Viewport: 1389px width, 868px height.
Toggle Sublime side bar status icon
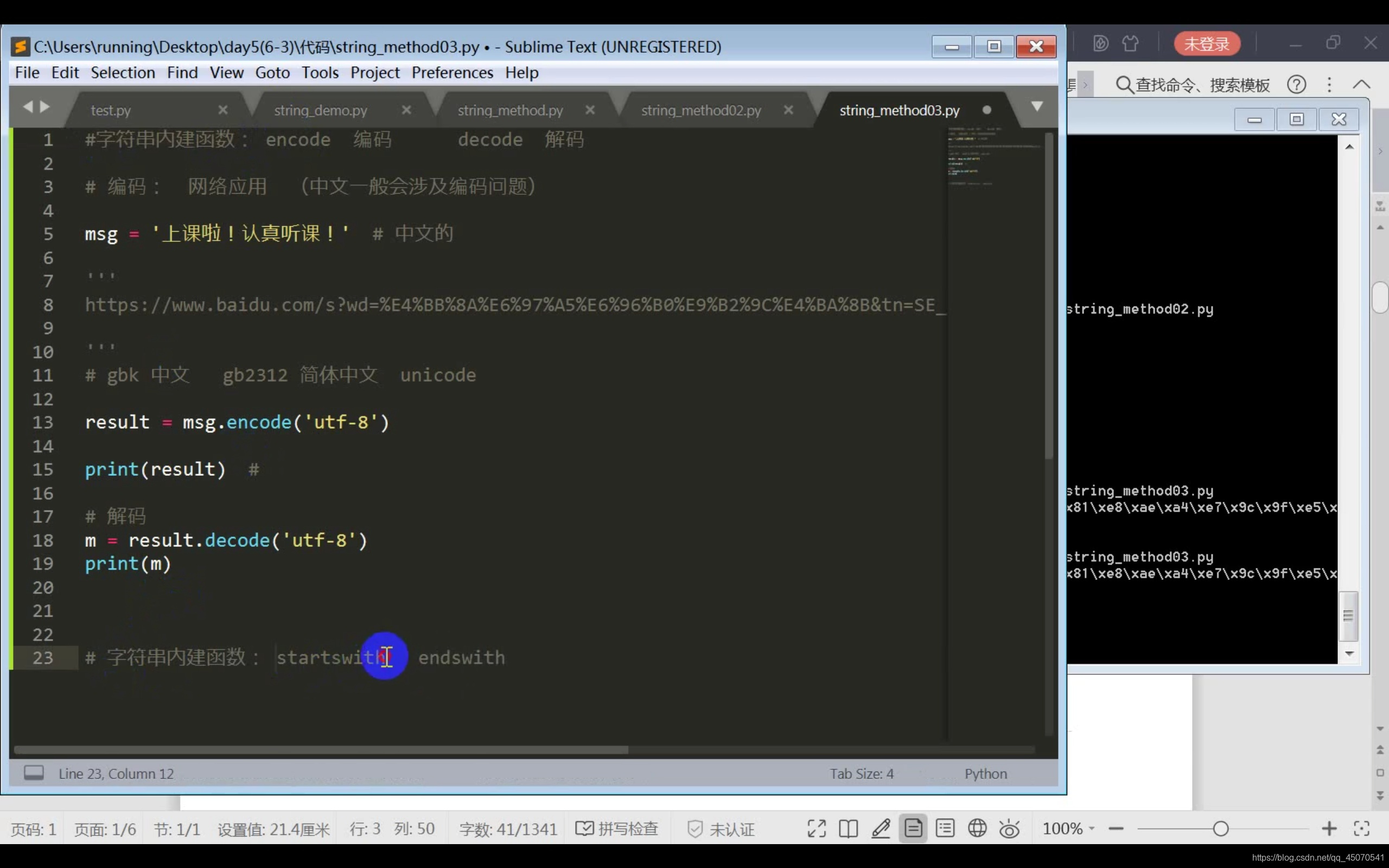pyautogui.click(x=34, y=773)
